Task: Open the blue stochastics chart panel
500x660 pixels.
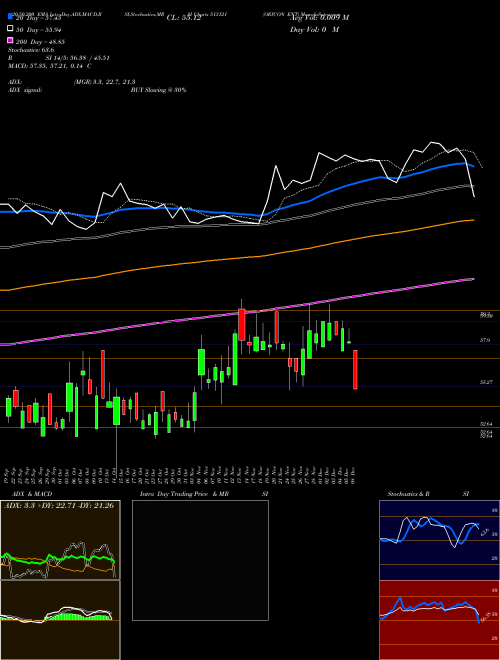Action: [439, 540]
